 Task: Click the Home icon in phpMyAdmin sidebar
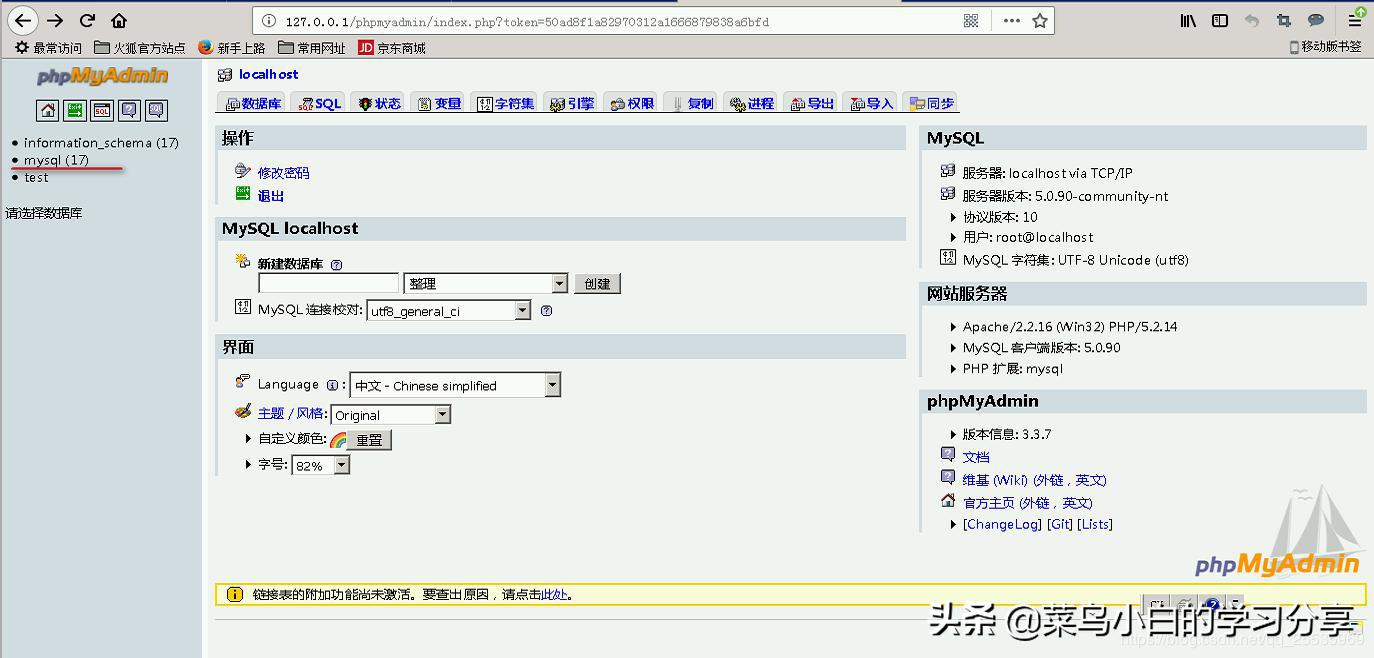tap(47, 110)
